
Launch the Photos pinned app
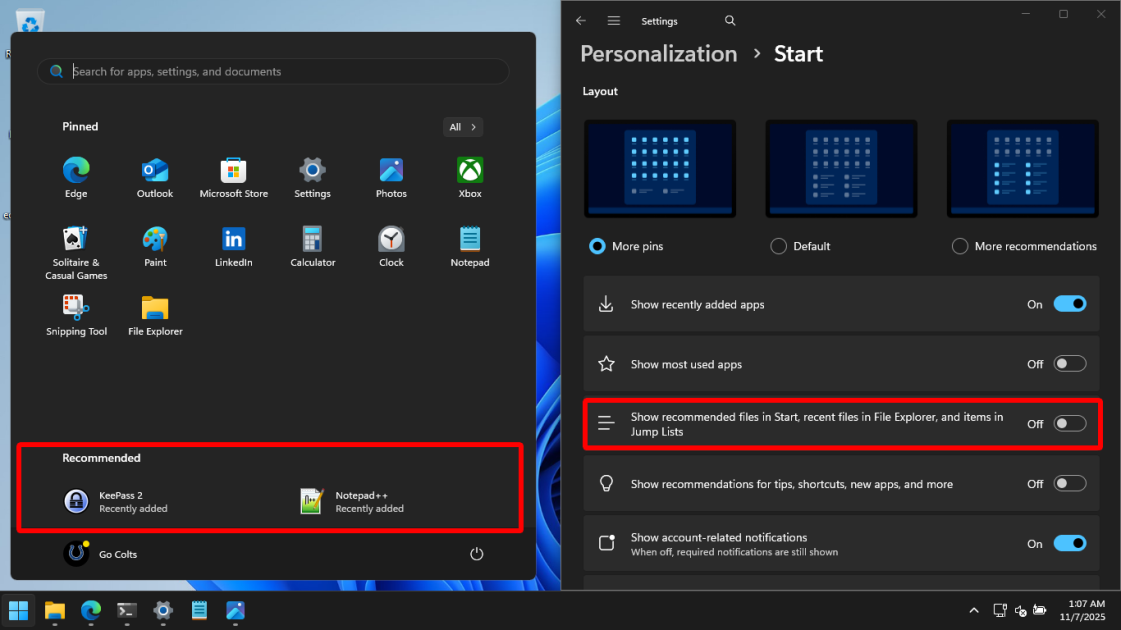[391, 177]
